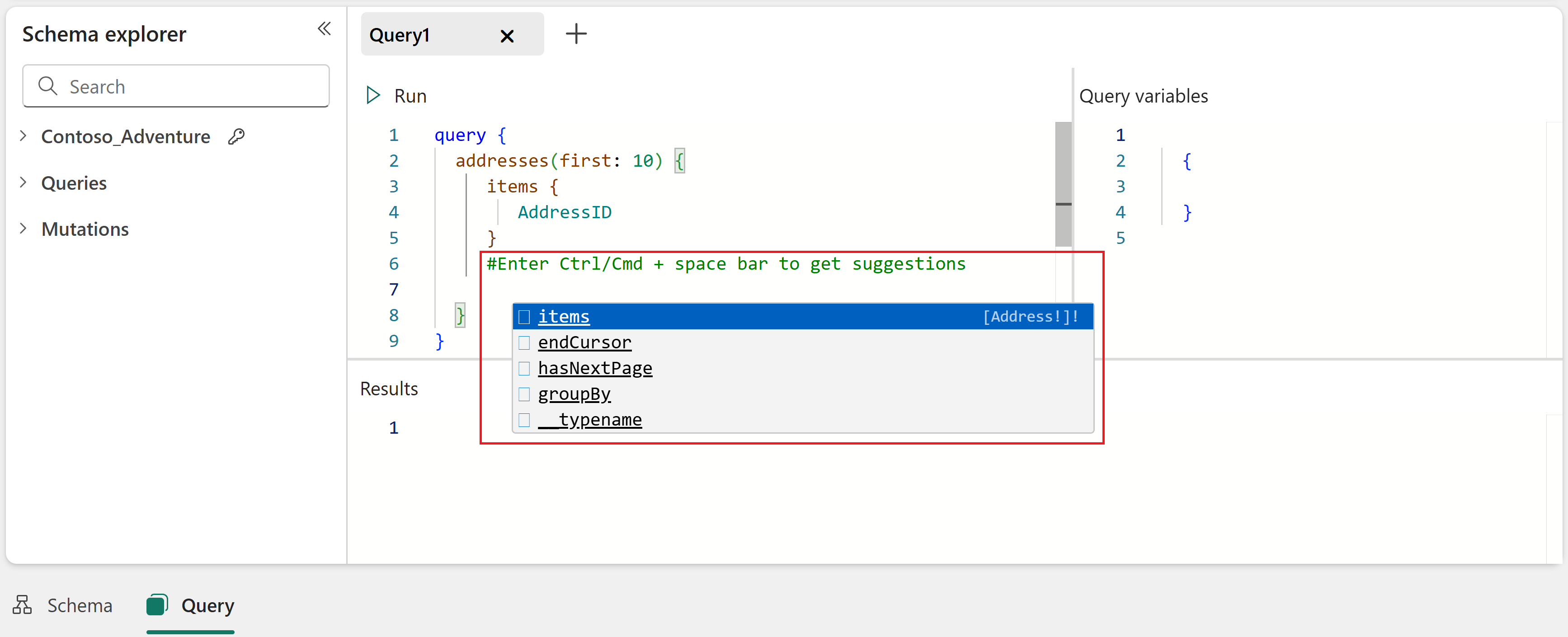Select groupBy suggestion

[574, 394]
